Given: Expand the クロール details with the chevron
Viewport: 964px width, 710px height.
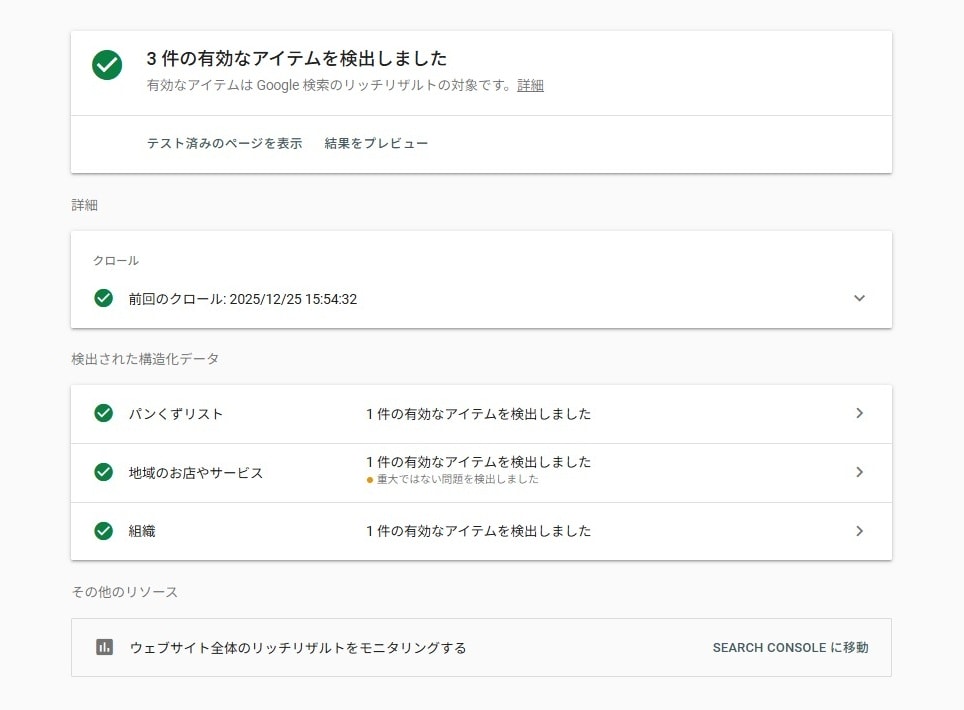Looking at the screenshot, I should point(858,298).
